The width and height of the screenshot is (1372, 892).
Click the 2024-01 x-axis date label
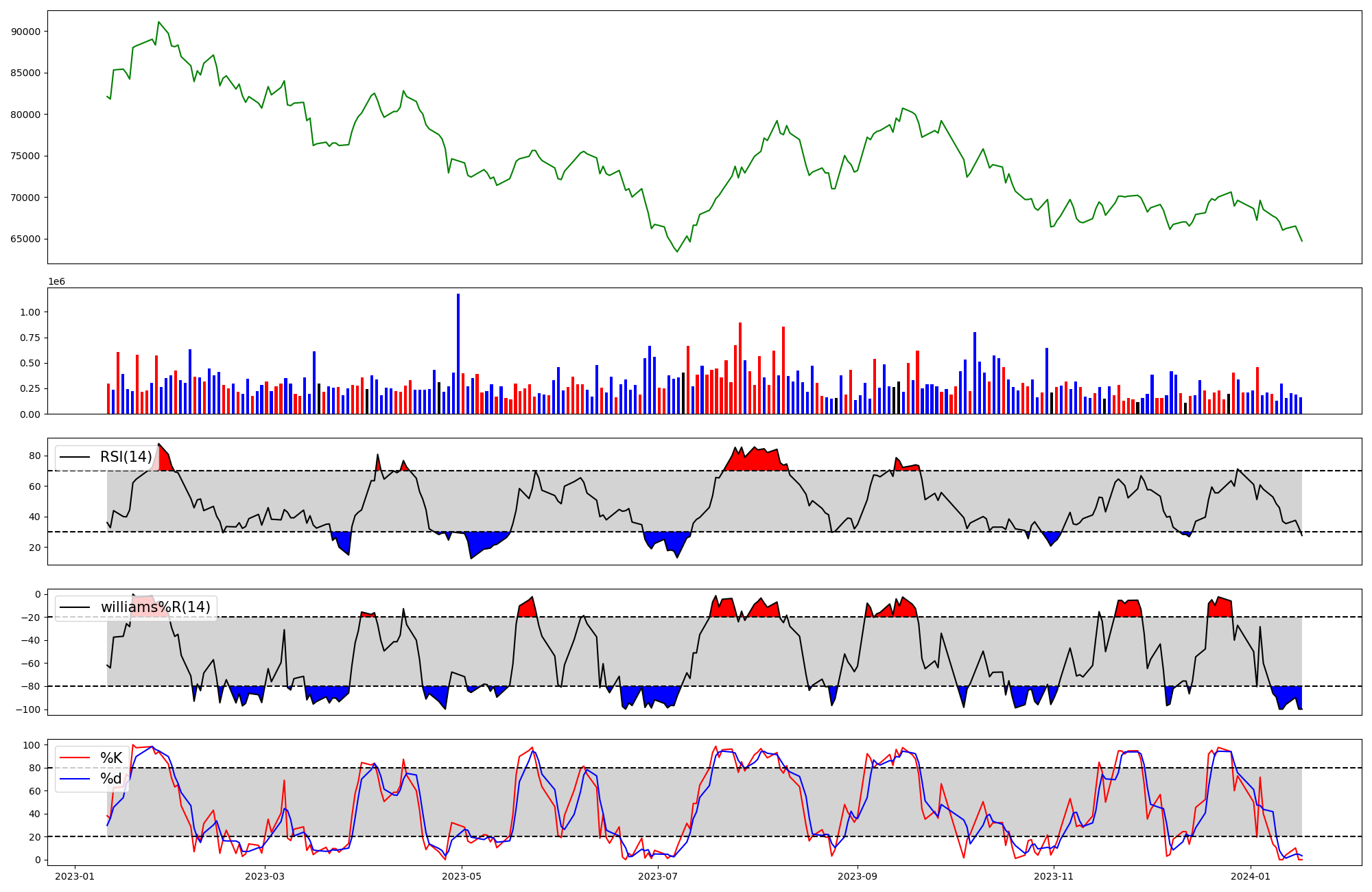(1251, 876)
